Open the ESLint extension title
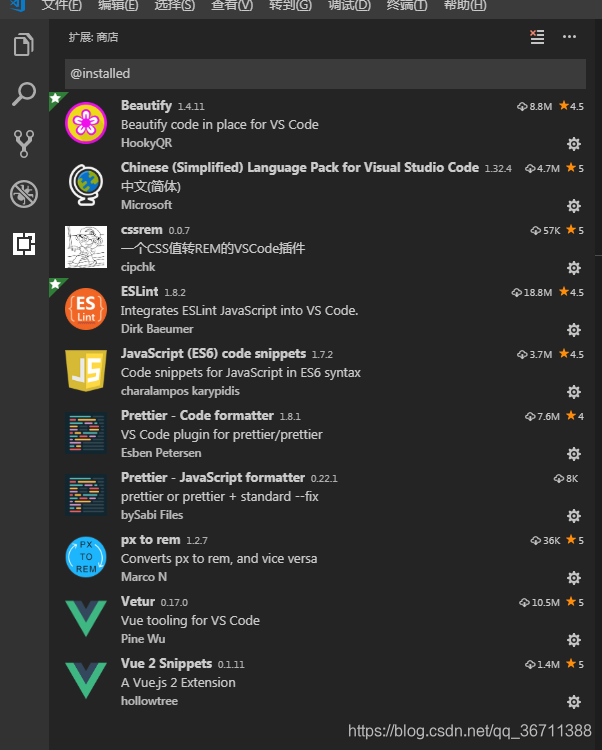Viewport: 602px width, 750px height. 140,291
